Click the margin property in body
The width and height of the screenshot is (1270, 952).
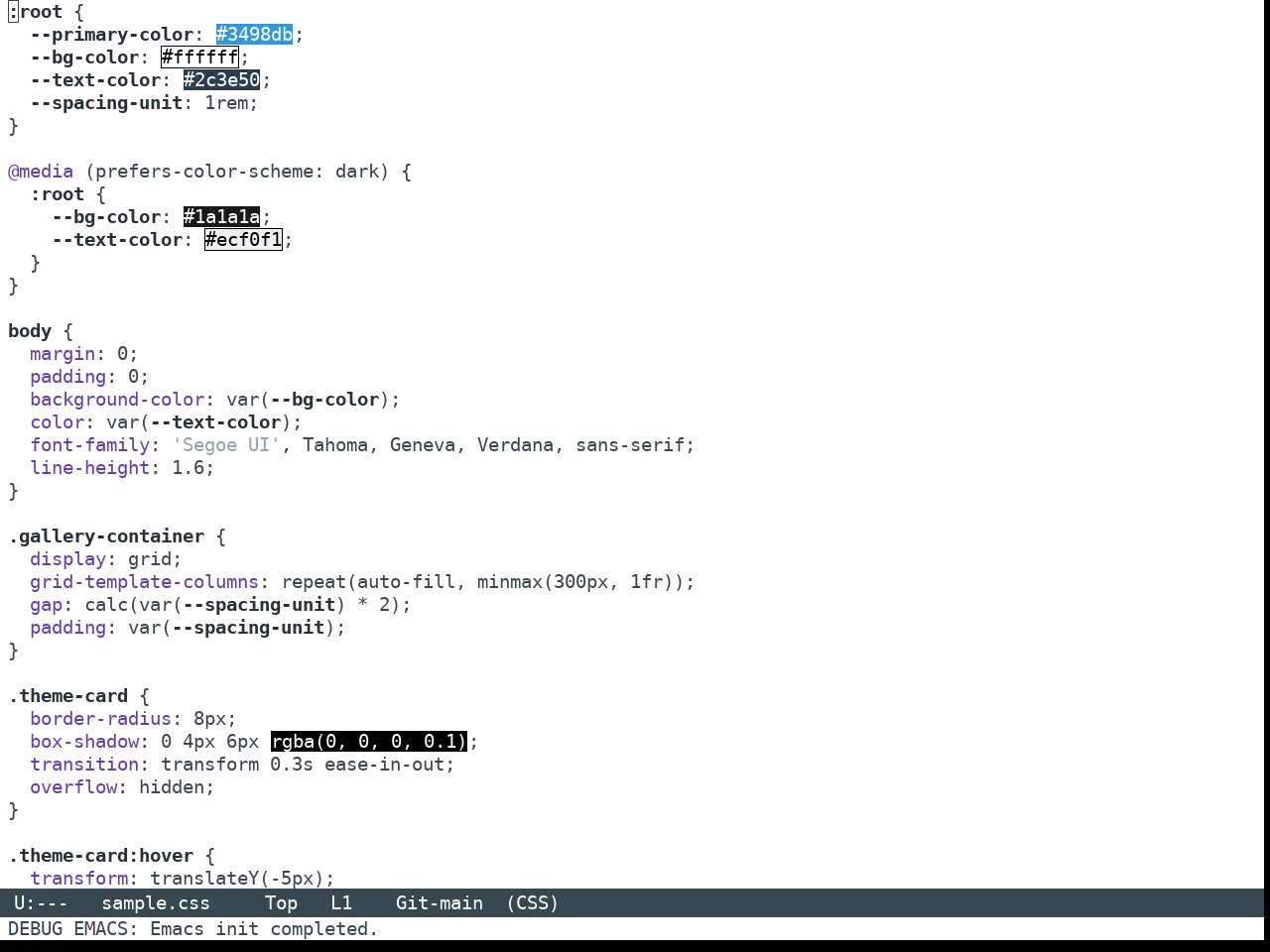click(x=63, y=353)
